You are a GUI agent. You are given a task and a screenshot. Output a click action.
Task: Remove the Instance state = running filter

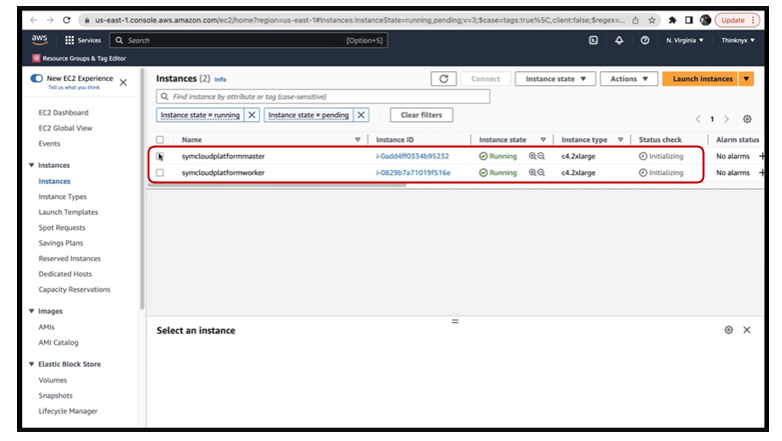252,115
